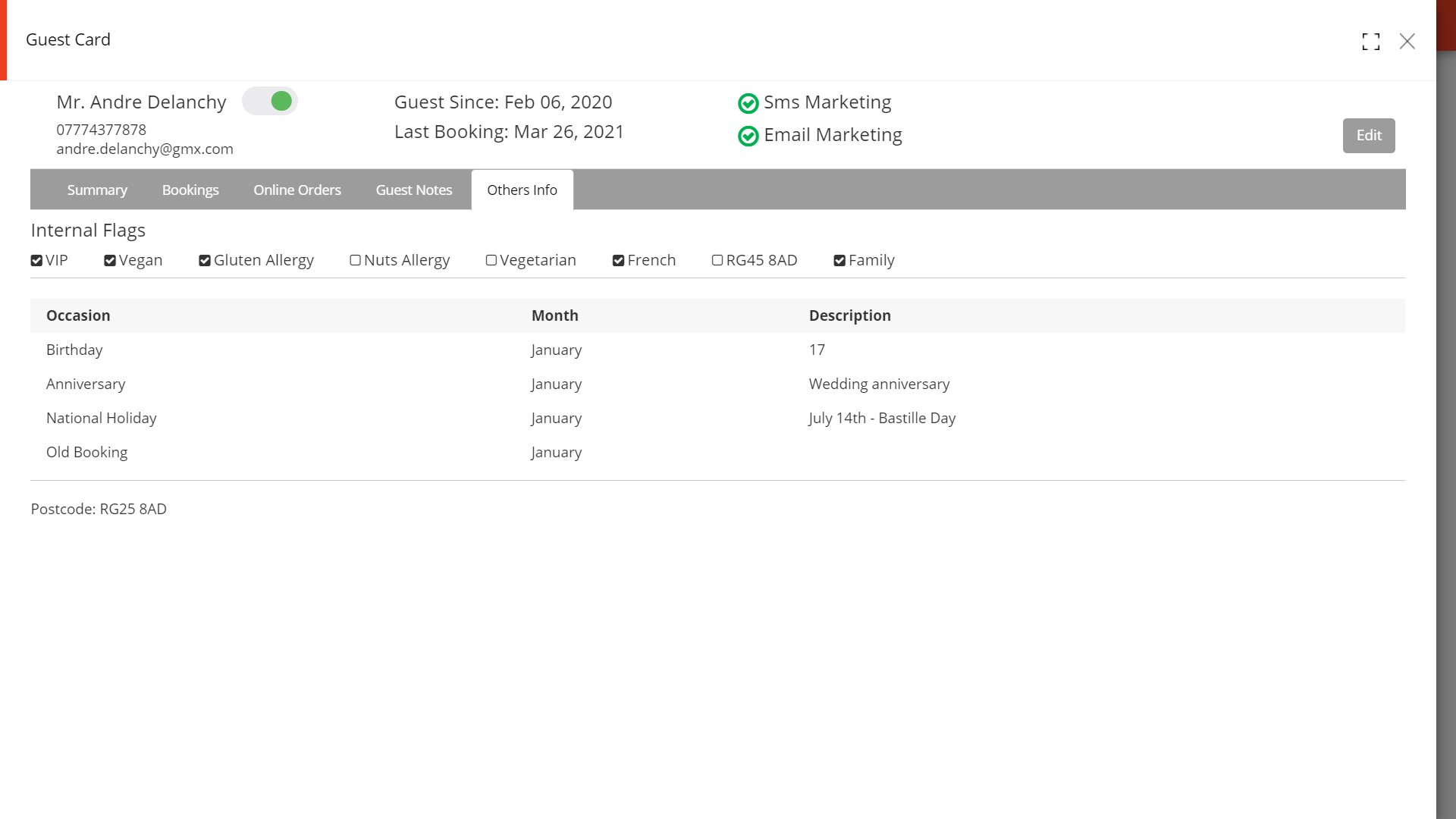Click the Occasion column header
The width and height of the screenshot is (1456, 819).
click(78, 315)
